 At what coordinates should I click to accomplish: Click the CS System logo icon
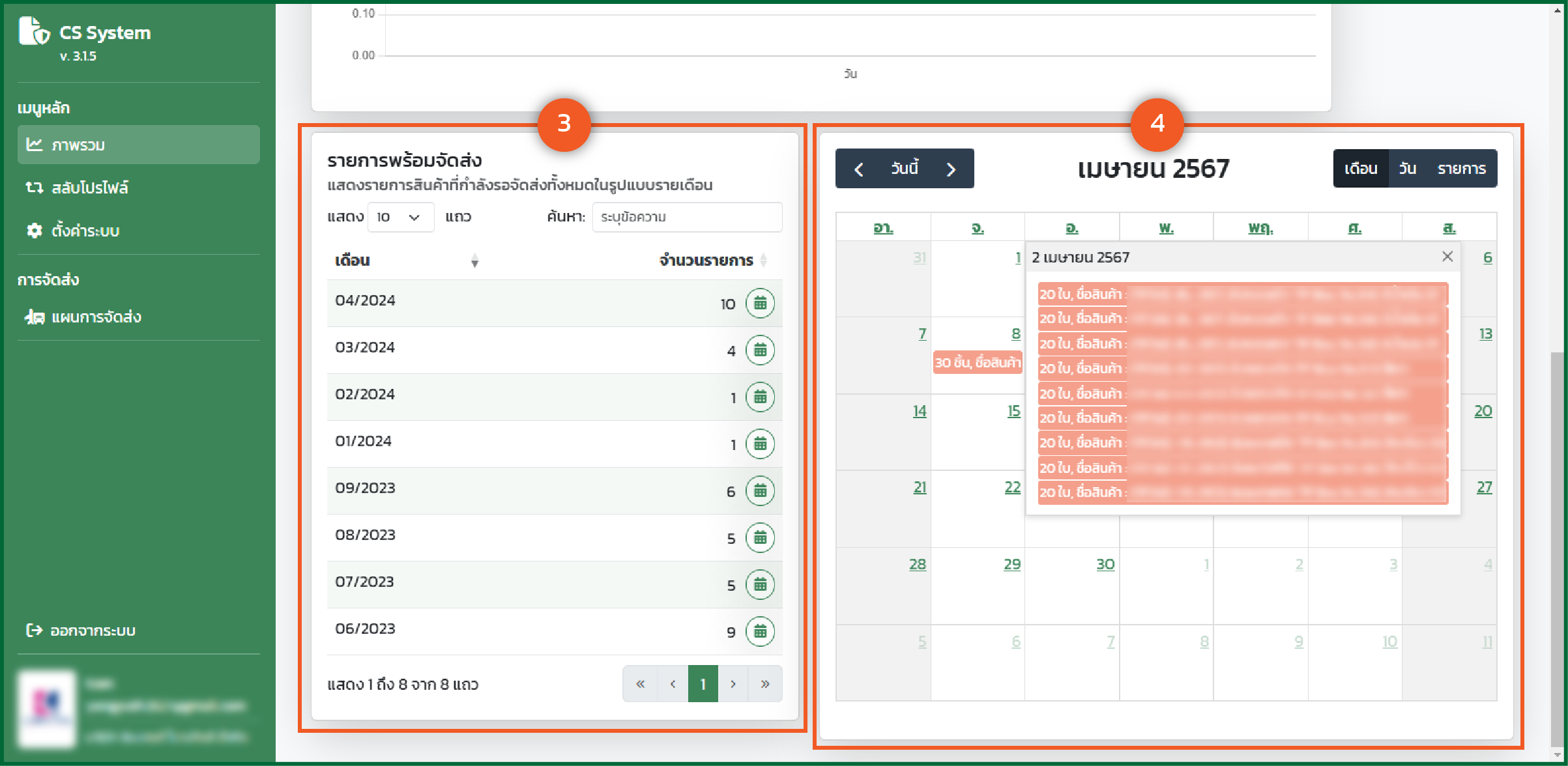(x=34, y=31)
